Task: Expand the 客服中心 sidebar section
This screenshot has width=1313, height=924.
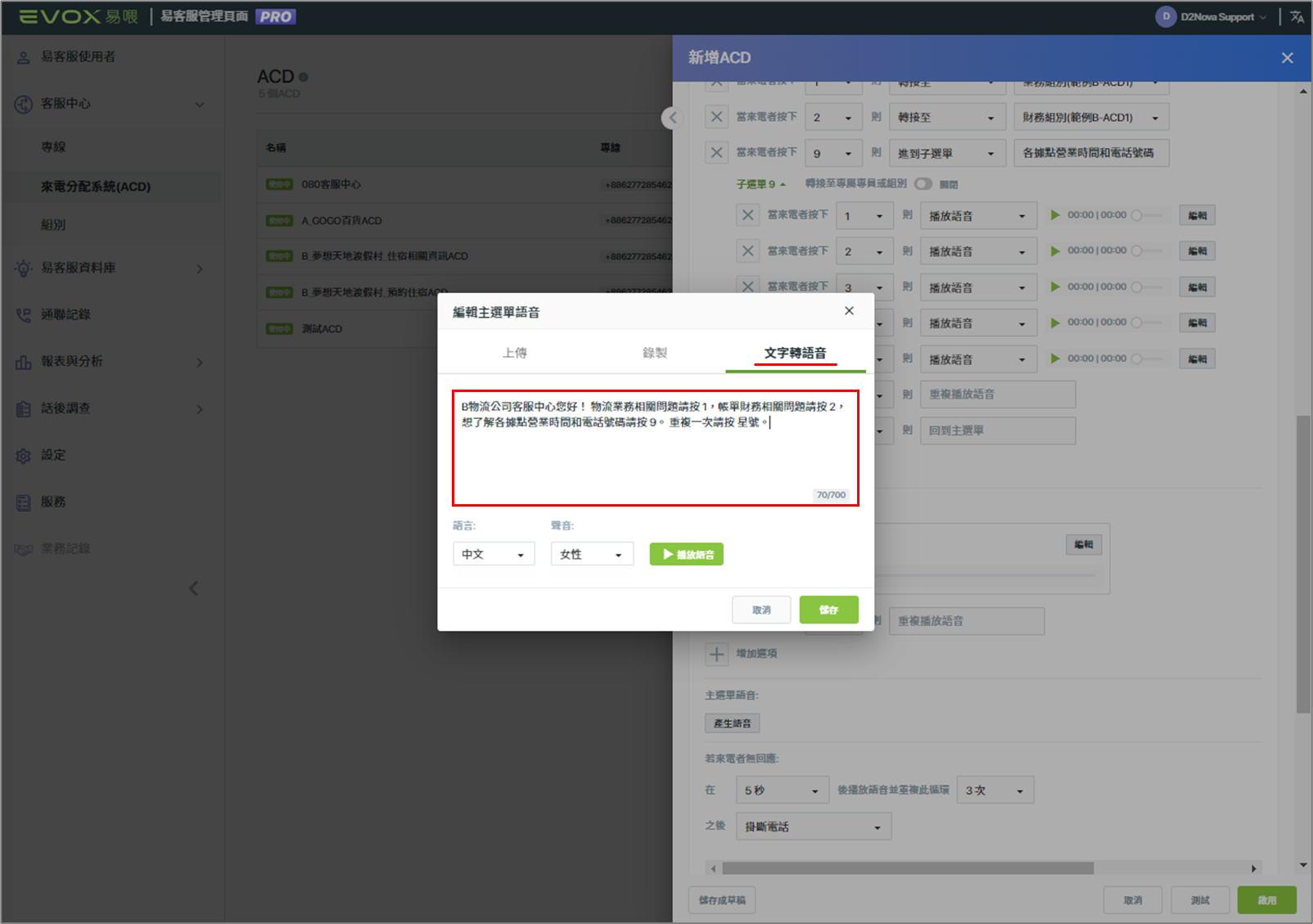Action: coord(111,104)
